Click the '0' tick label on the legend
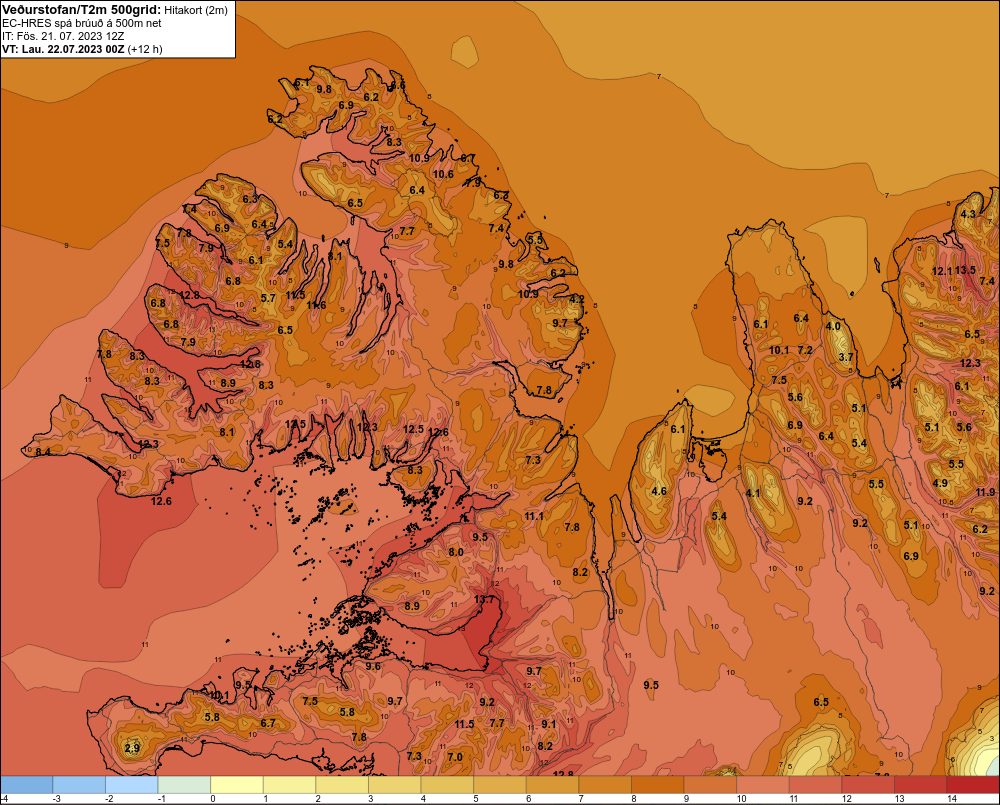This screenshot has height=805, width=1000. 213,799
